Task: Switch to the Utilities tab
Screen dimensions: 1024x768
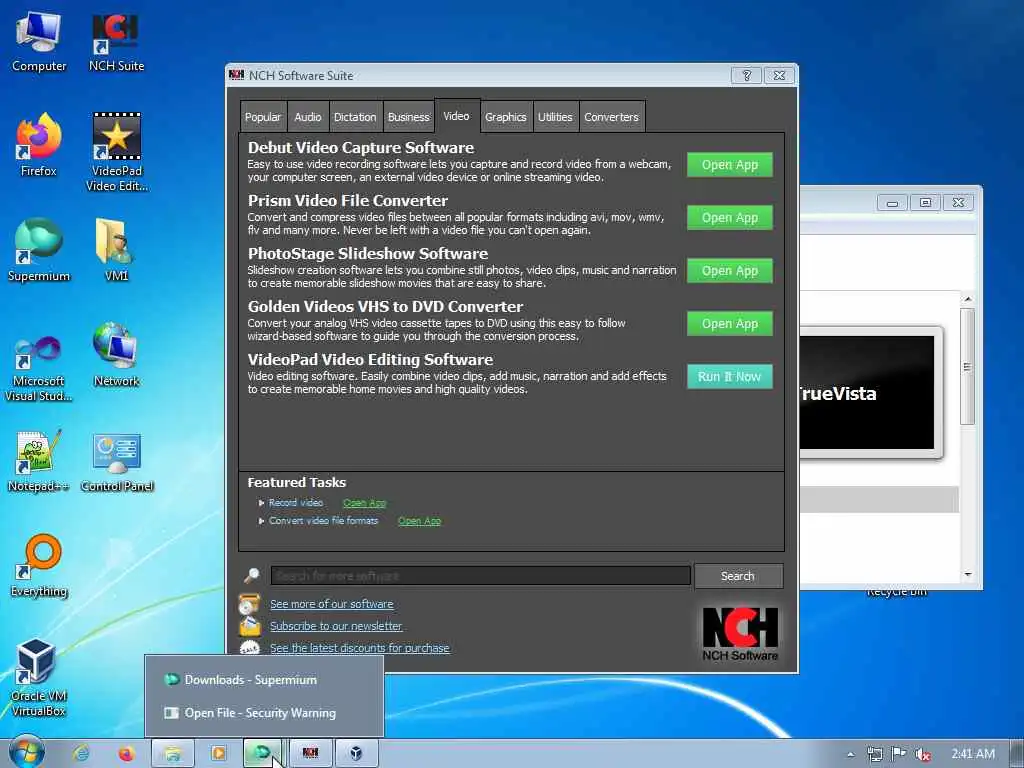Action: 555,117
